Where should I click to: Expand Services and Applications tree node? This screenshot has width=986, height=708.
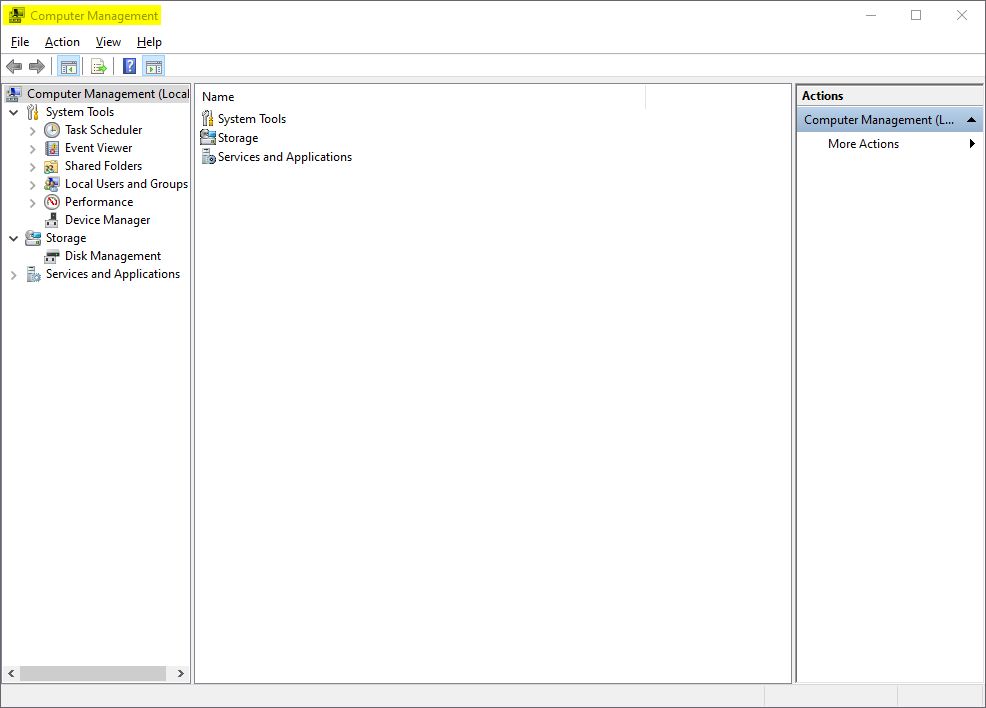(14, 275)
